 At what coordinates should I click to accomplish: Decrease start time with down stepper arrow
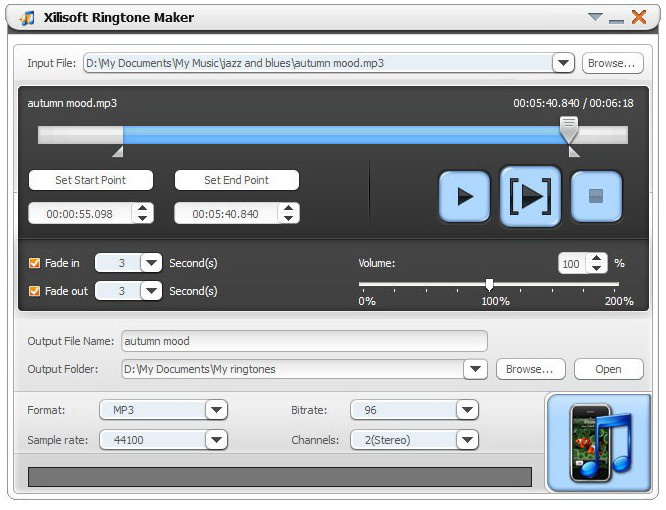click(x=142, y=218)
